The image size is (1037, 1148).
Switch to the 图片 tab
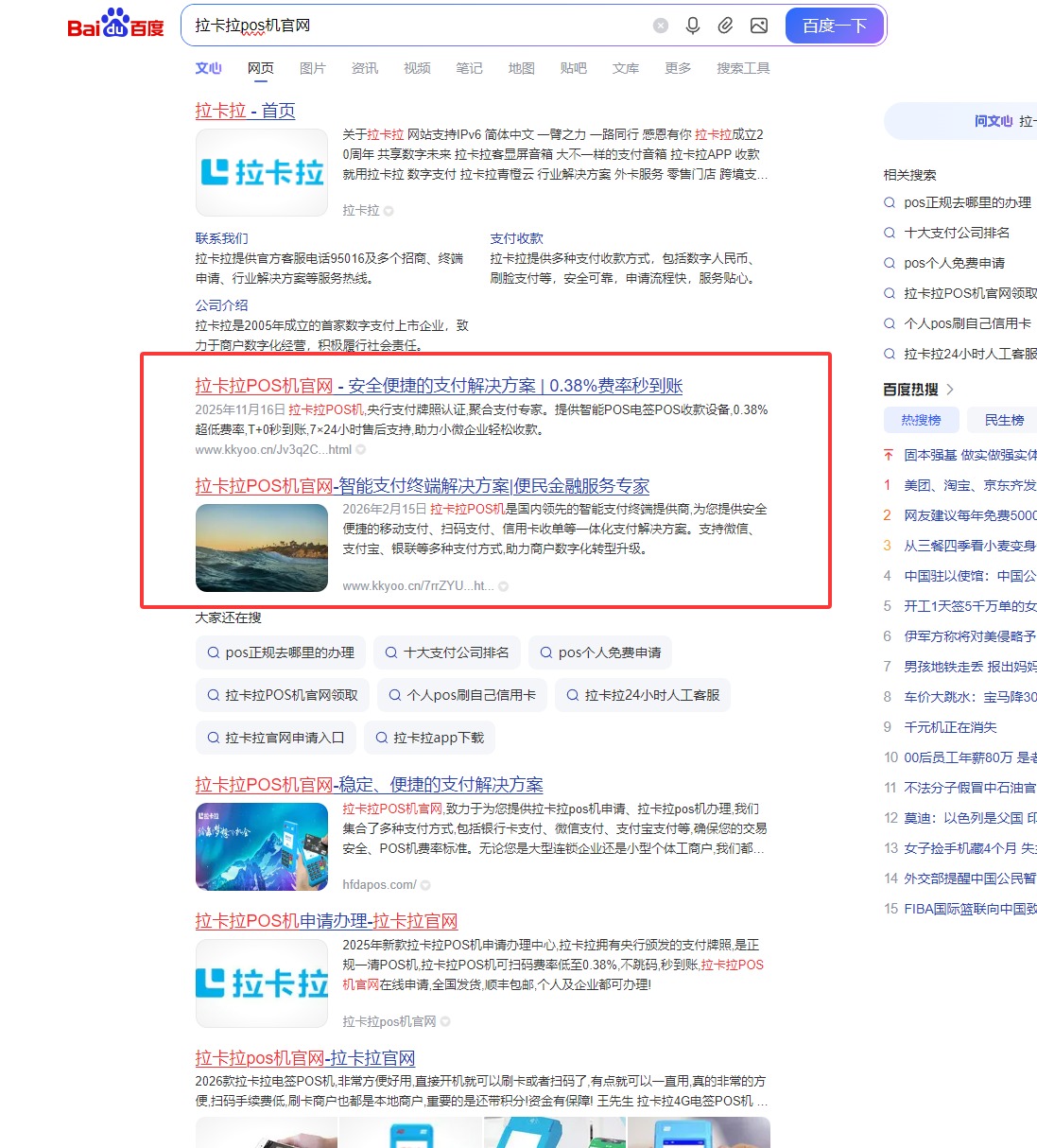313,68
